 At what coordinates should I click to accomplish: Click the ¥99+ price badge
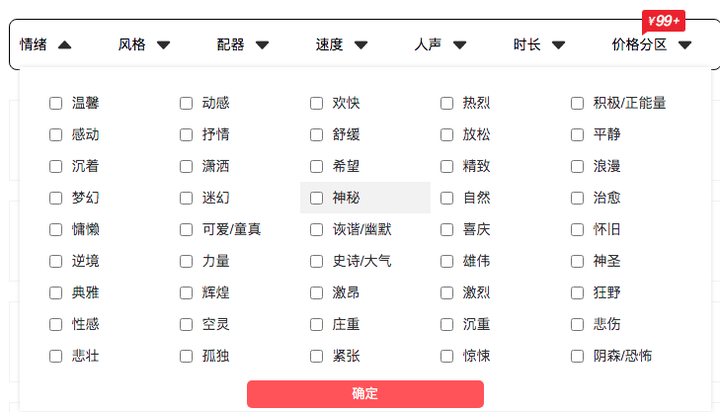tap(663, 21)
